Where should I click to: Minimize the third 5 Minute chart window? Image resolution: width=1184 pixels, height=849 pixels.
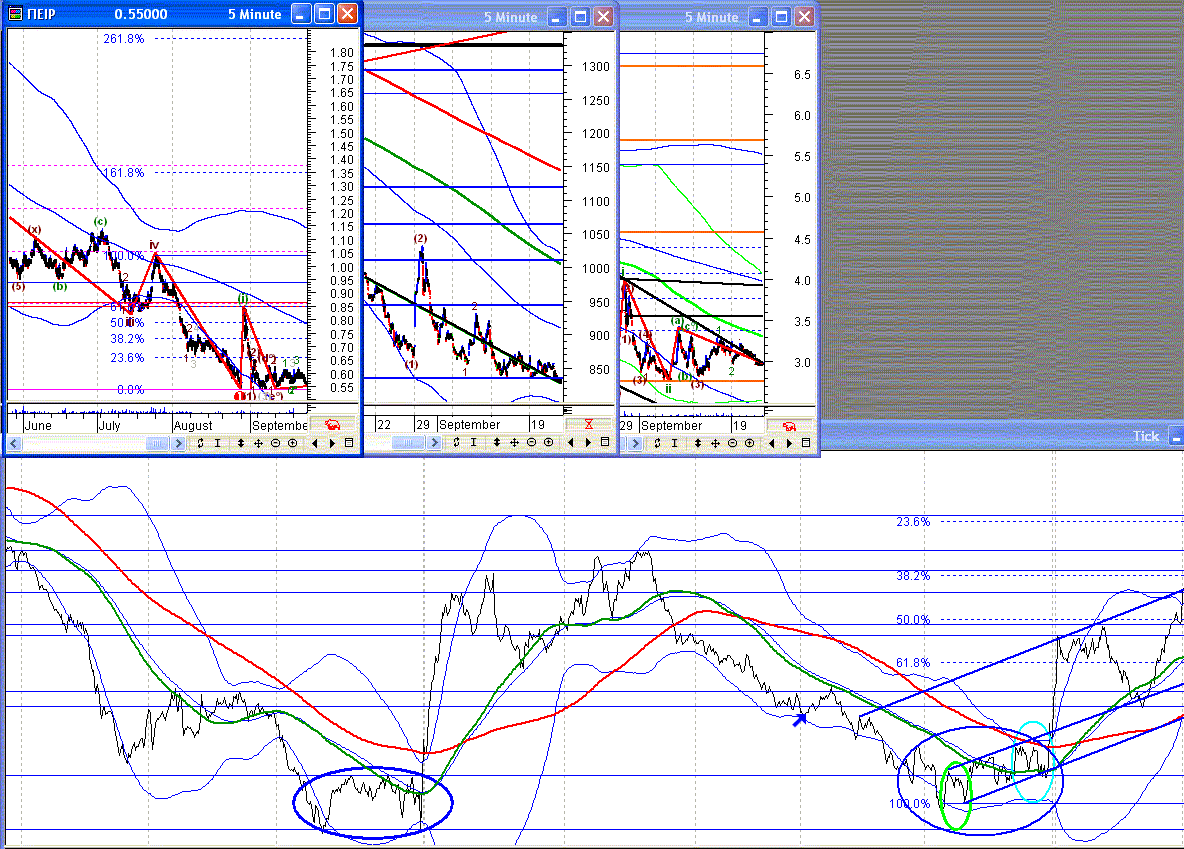point(758,17)
